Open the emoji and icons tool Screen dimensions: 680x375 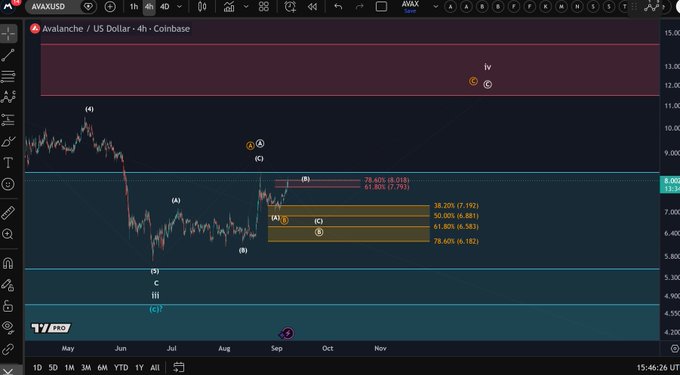click(8, 184)
